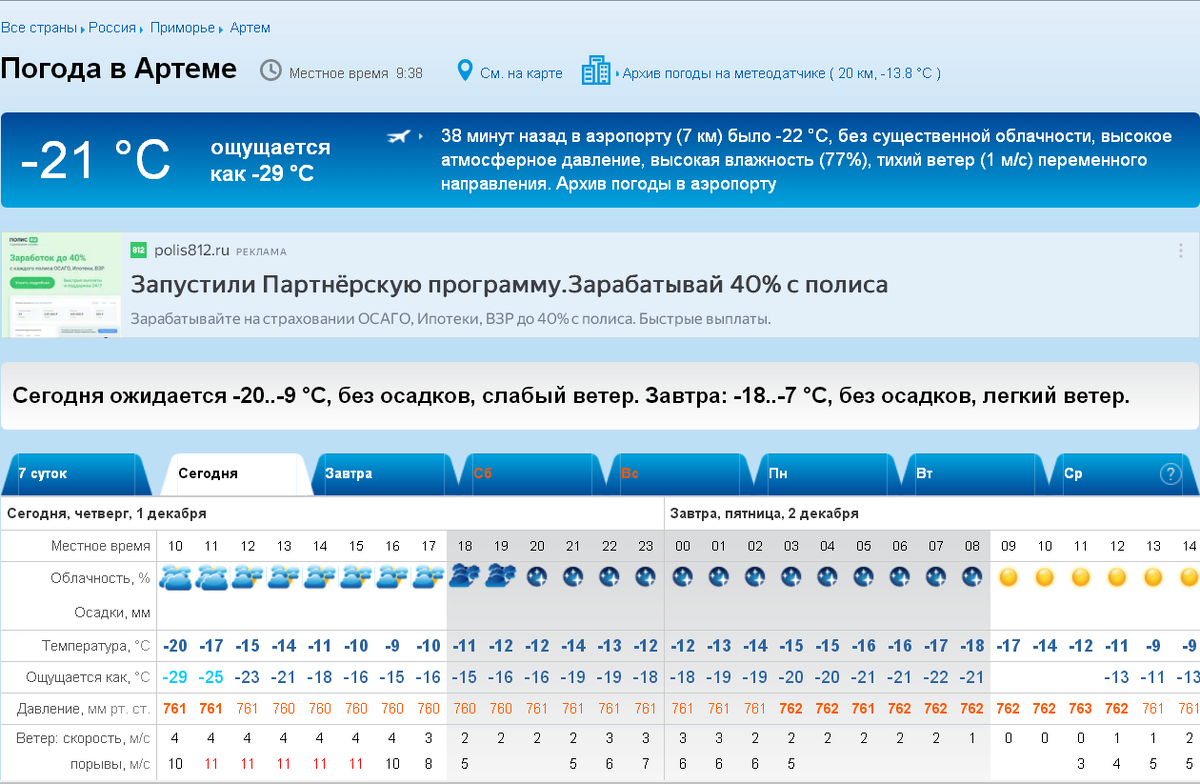Click the heavy cloud icon at 18:00 today
Viewport: 1200px width, 784px height.
(463, 578)
